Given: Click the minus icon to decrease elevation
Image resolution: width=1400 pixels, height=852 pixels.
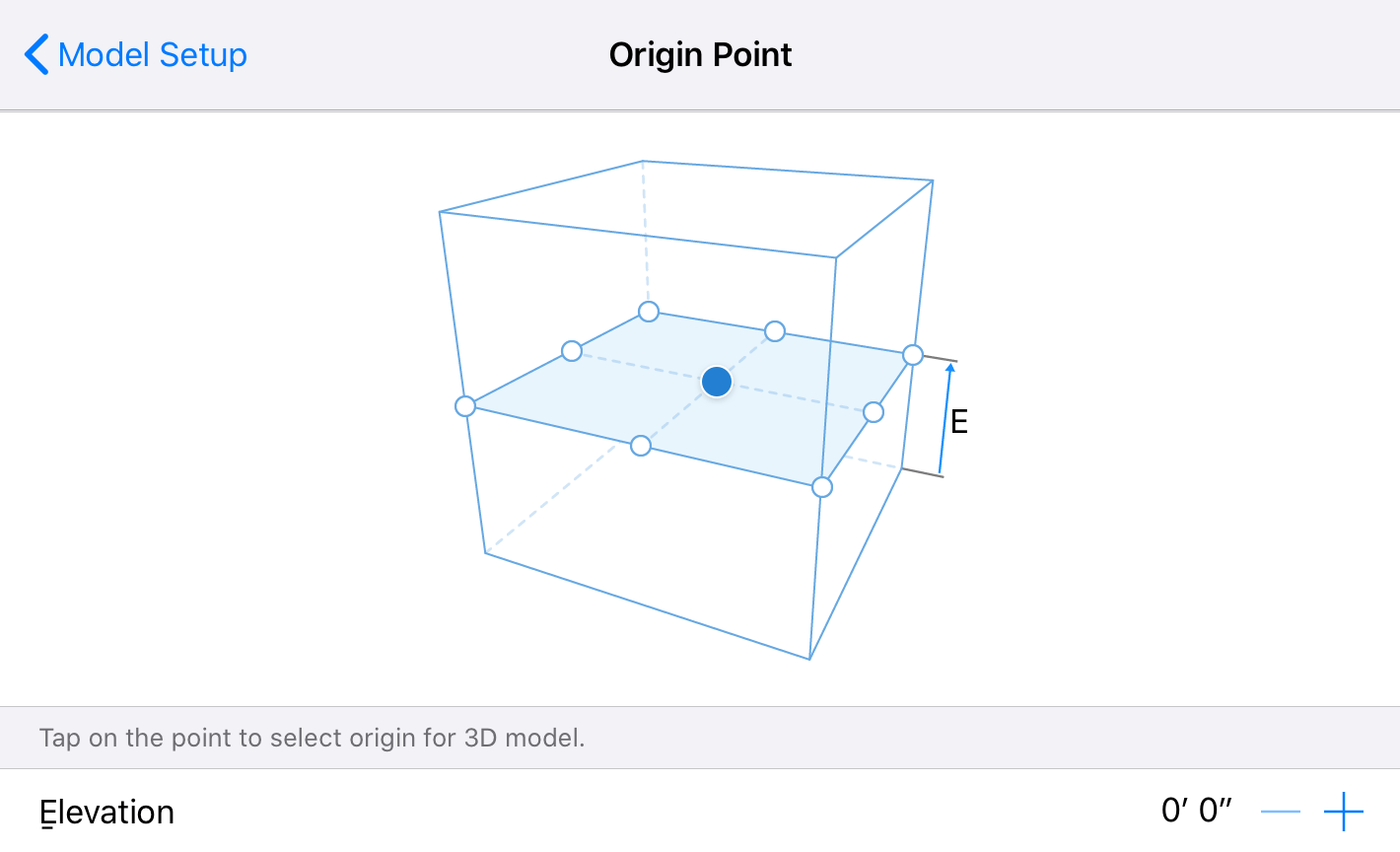Looking at the screenshot, I should pos(1280,811).
